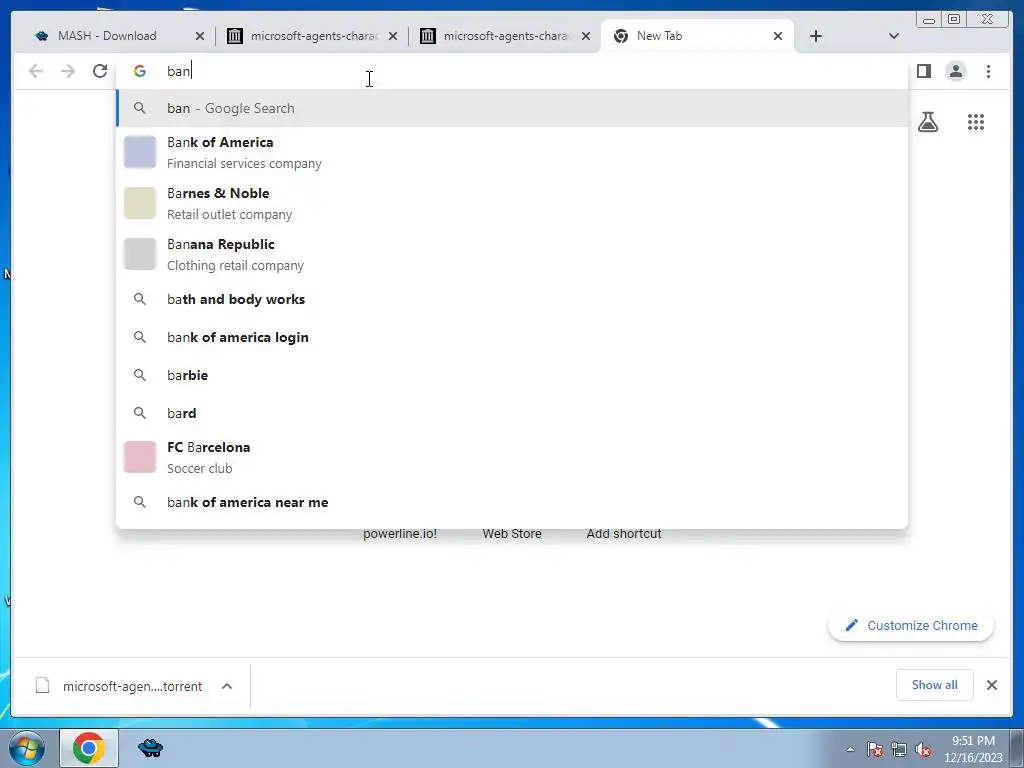Choose the Bank of America suggestion
This screenshot has height=768, width=1024.
512,152
